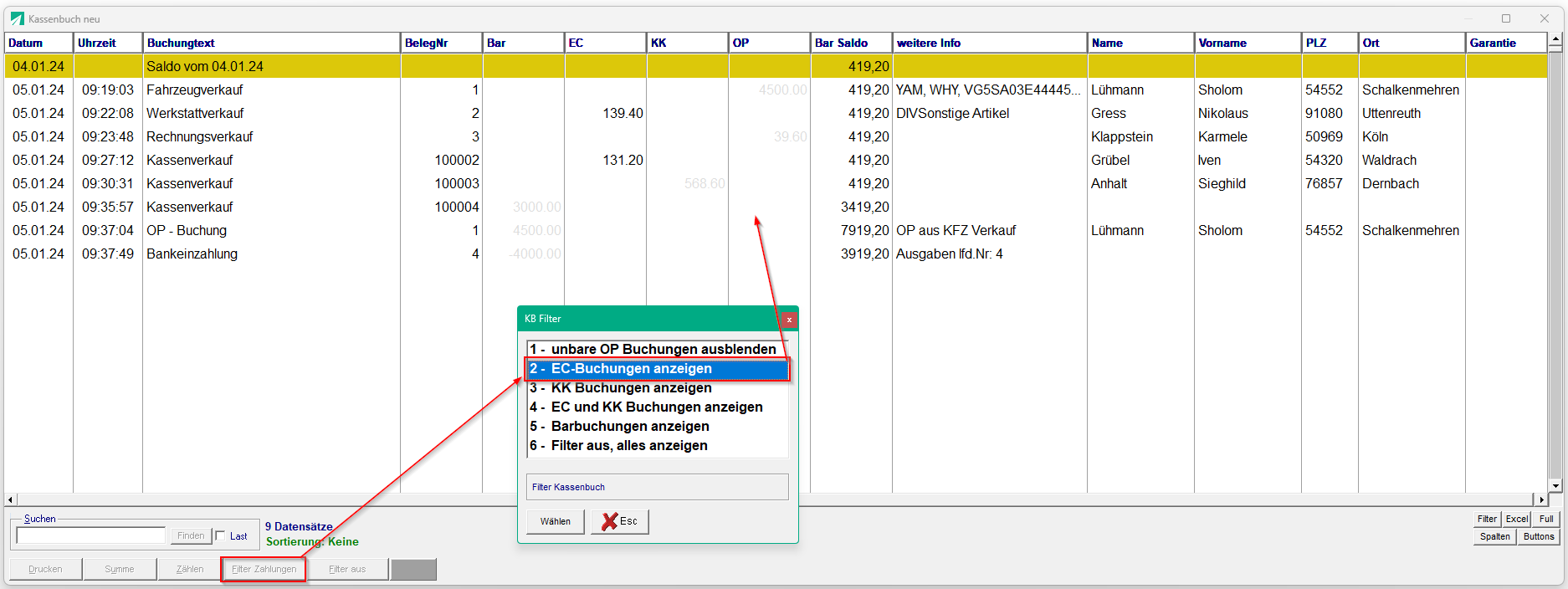Click the Uhrzeit column header
Viewport: 1568px width, 589px height.
(x=108, y=43)
